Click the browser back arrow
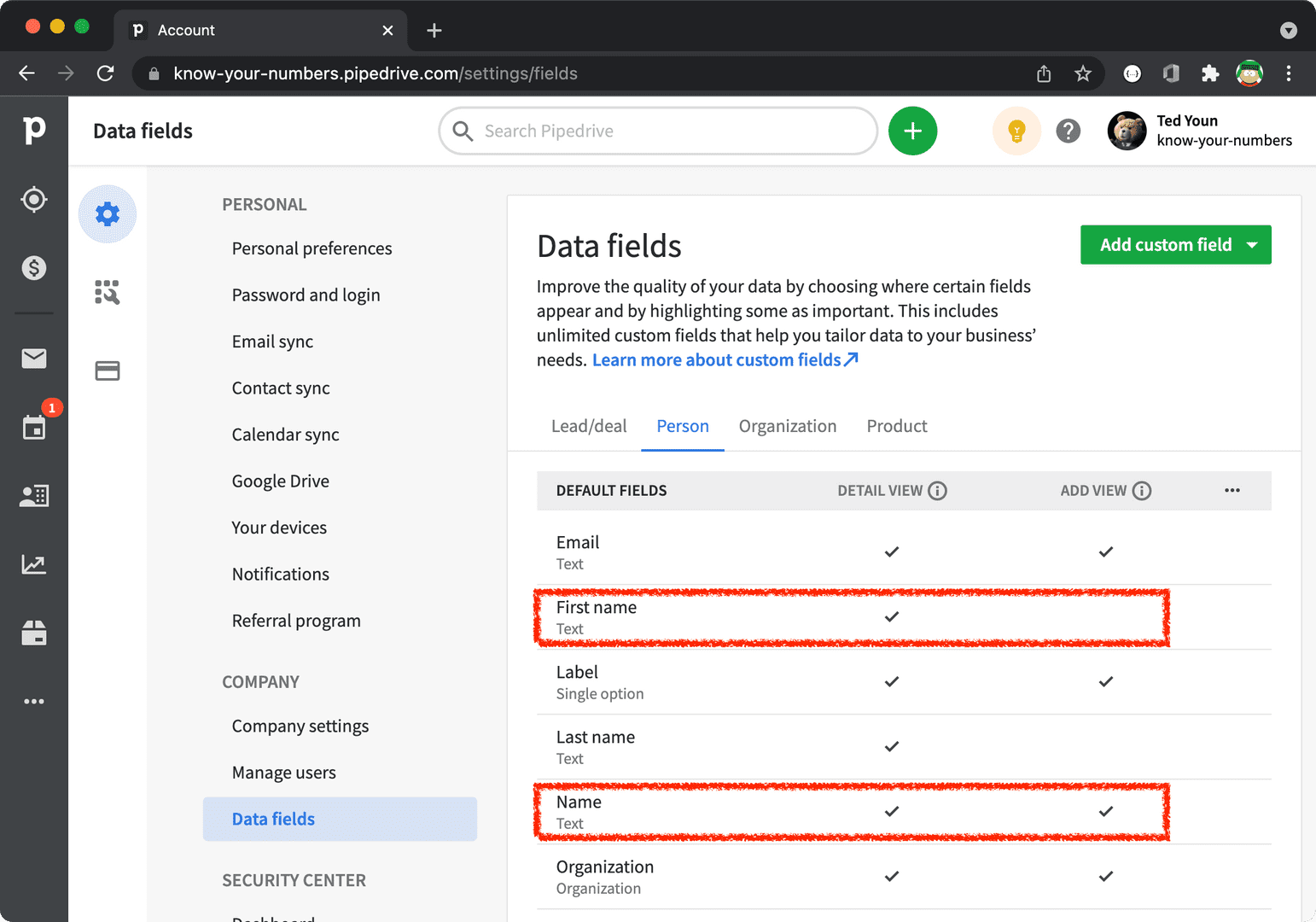Screen dimensions: 1316x922 [27, 73]
